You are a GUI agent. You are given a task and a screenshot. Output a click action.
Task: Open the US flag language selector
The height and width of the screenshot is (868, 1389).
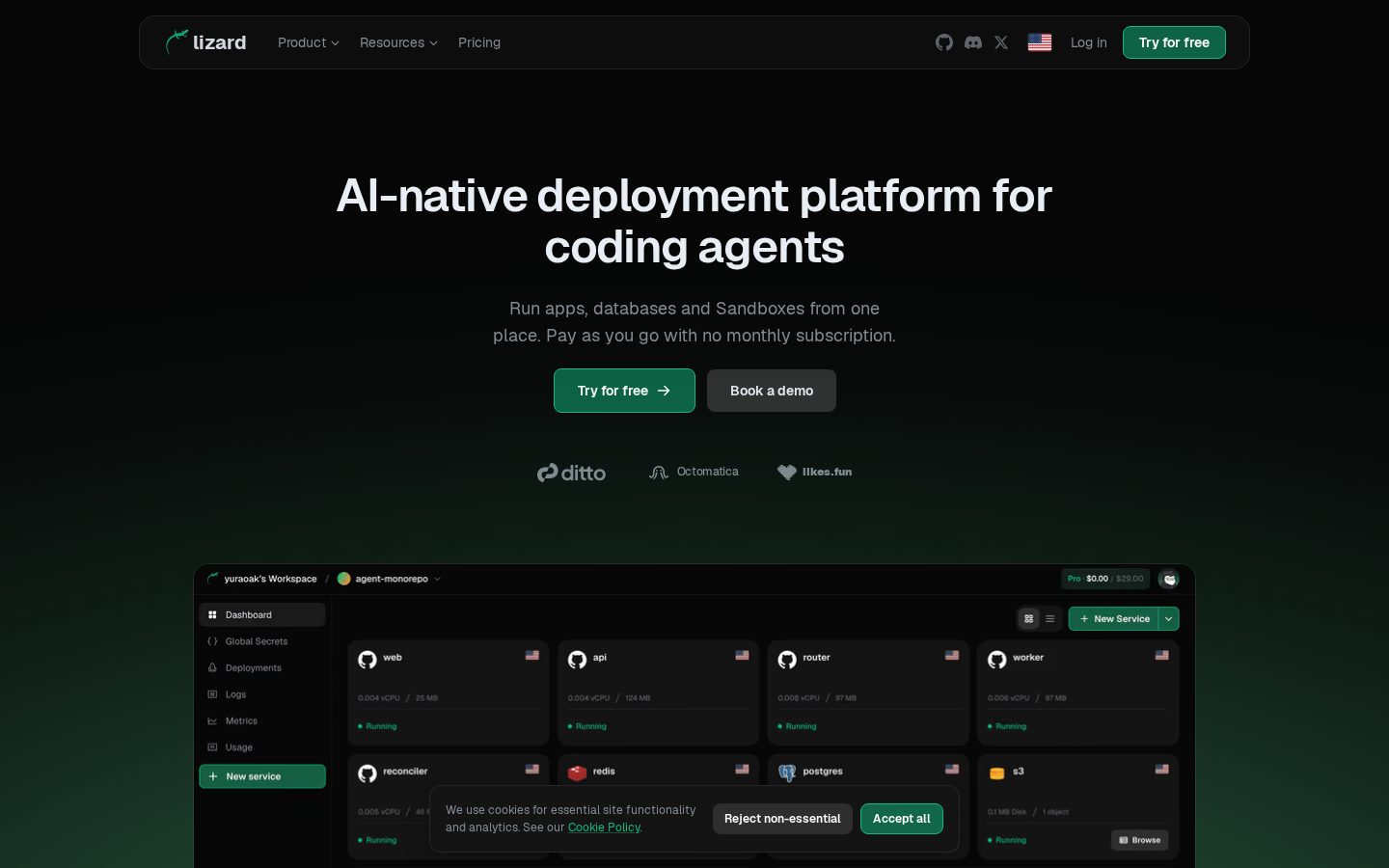[x=1040, y=42]
